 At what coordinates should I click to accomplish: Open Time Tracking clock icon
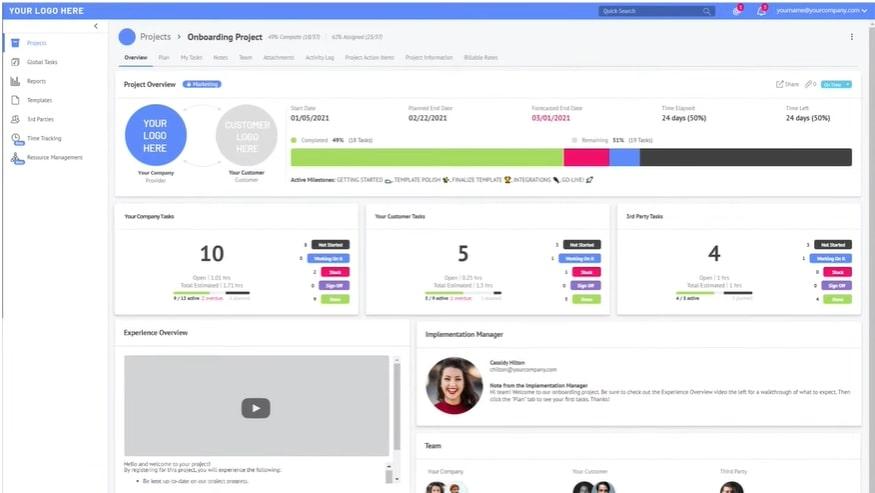click(16, 139)
